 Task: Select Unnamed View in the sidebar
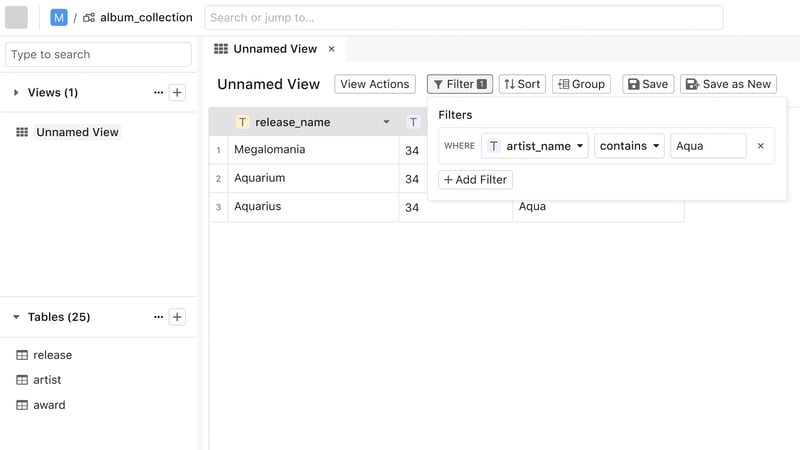pyautogui.click(x=77, y=132)
